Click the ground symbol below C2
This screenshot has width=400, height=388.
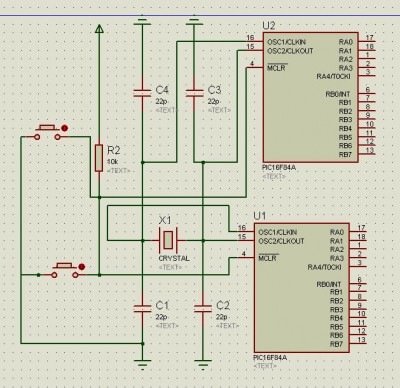[203, 365]
